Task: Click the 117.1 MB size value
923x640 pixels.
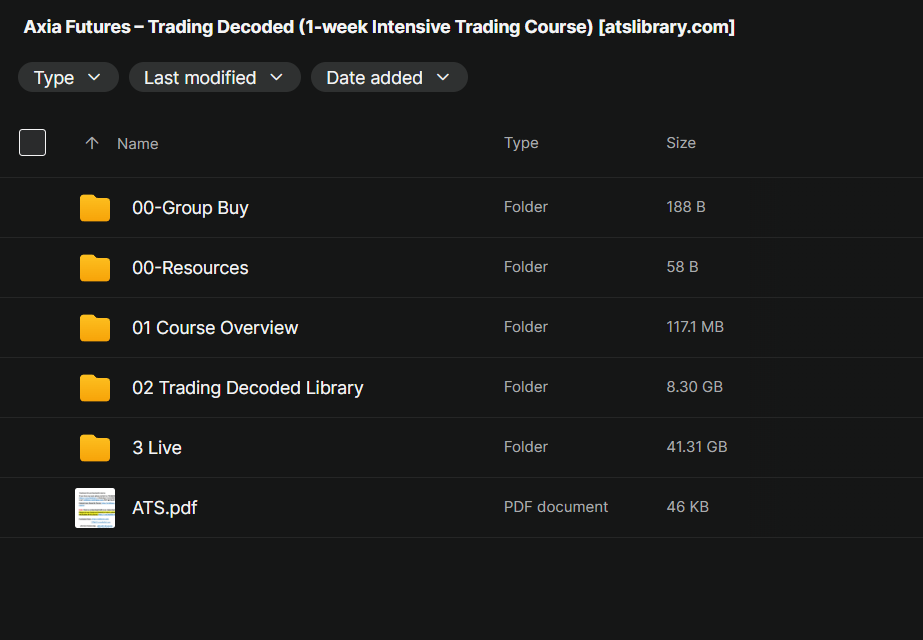Action: (x=695, y=327)
